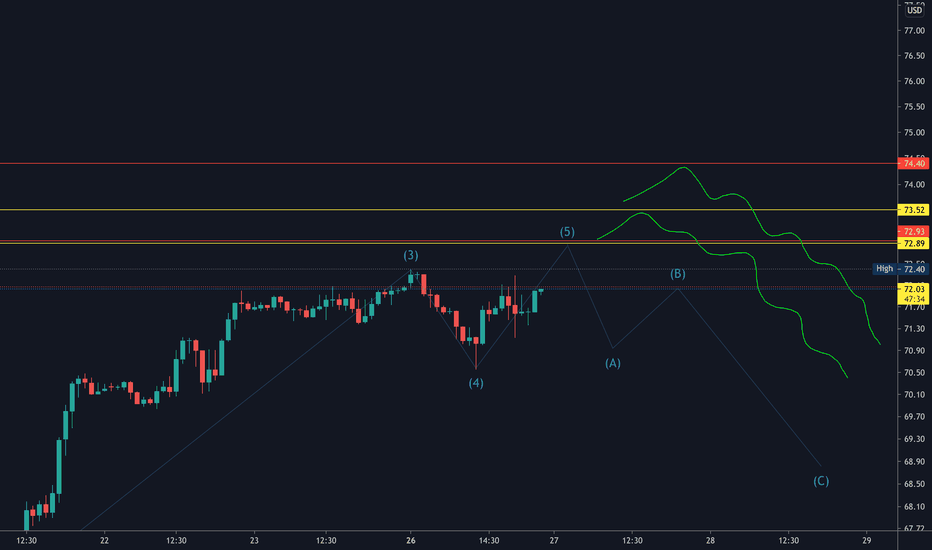Viewport: 932px width, 550px height.
Task: Click the 71.30 price axis value
Action: point(914,329)
